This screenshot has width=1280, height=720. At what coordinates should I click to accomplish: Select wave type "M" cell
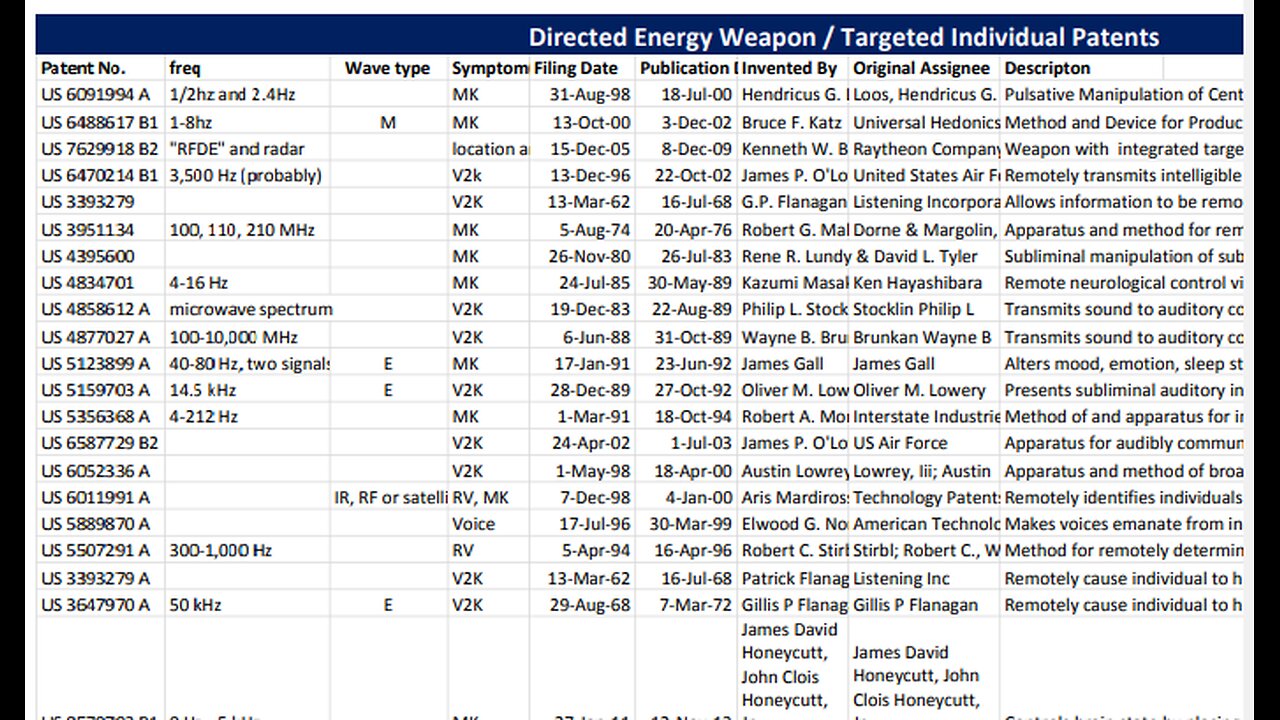pos(388,122)
